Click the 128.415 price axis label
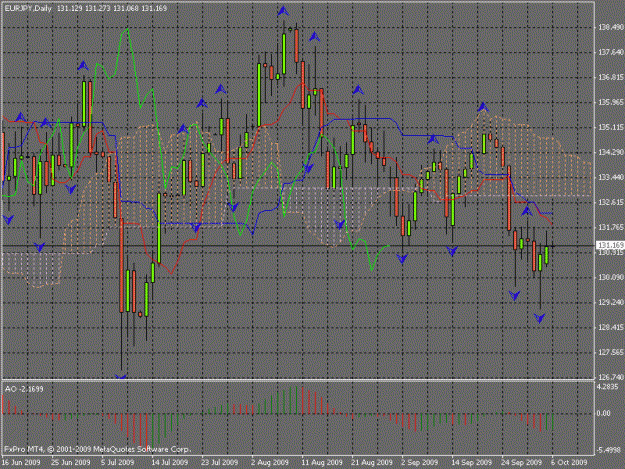625x469 pixels. (x=611, y=328)
